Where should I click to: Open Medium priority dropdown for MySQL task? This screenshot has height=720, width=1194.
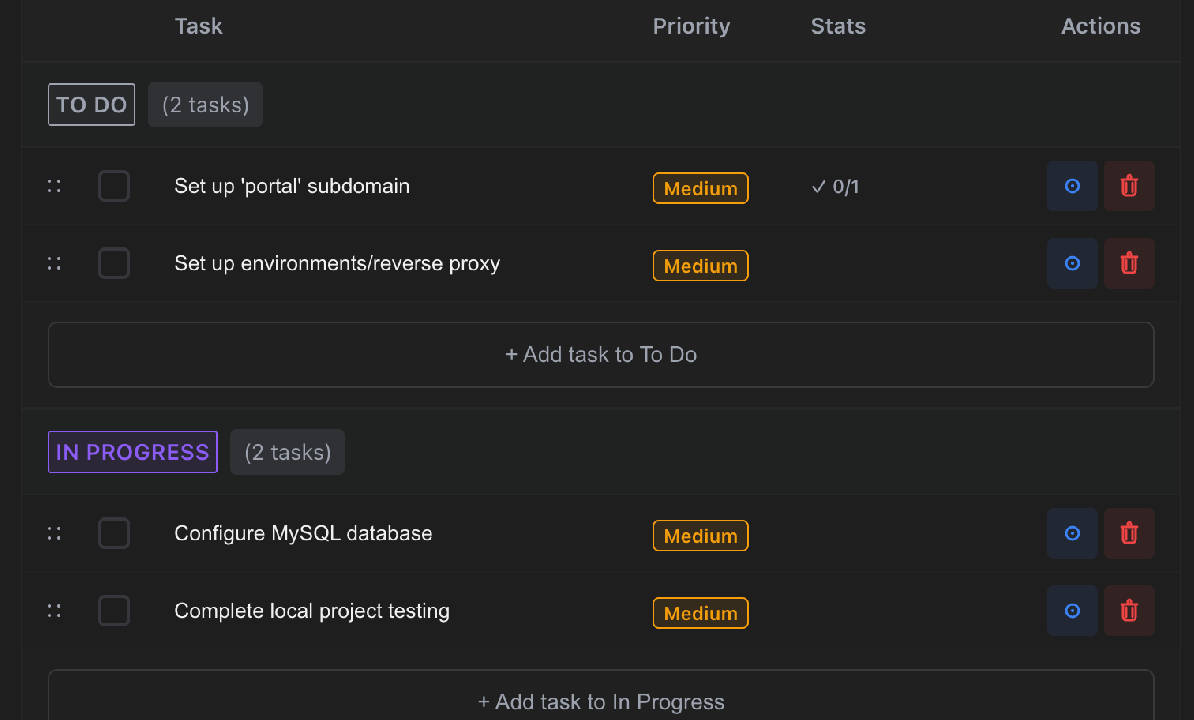tap(700, 536)
